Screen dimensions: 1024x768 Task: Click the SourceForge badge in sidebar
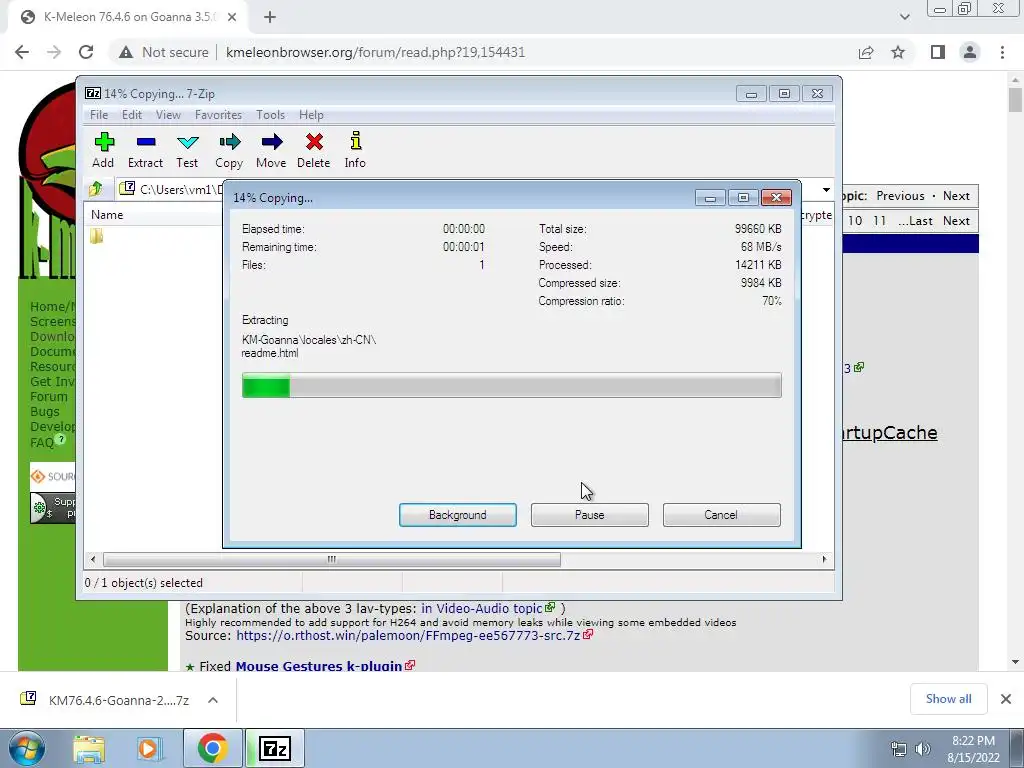coord(53,476)
